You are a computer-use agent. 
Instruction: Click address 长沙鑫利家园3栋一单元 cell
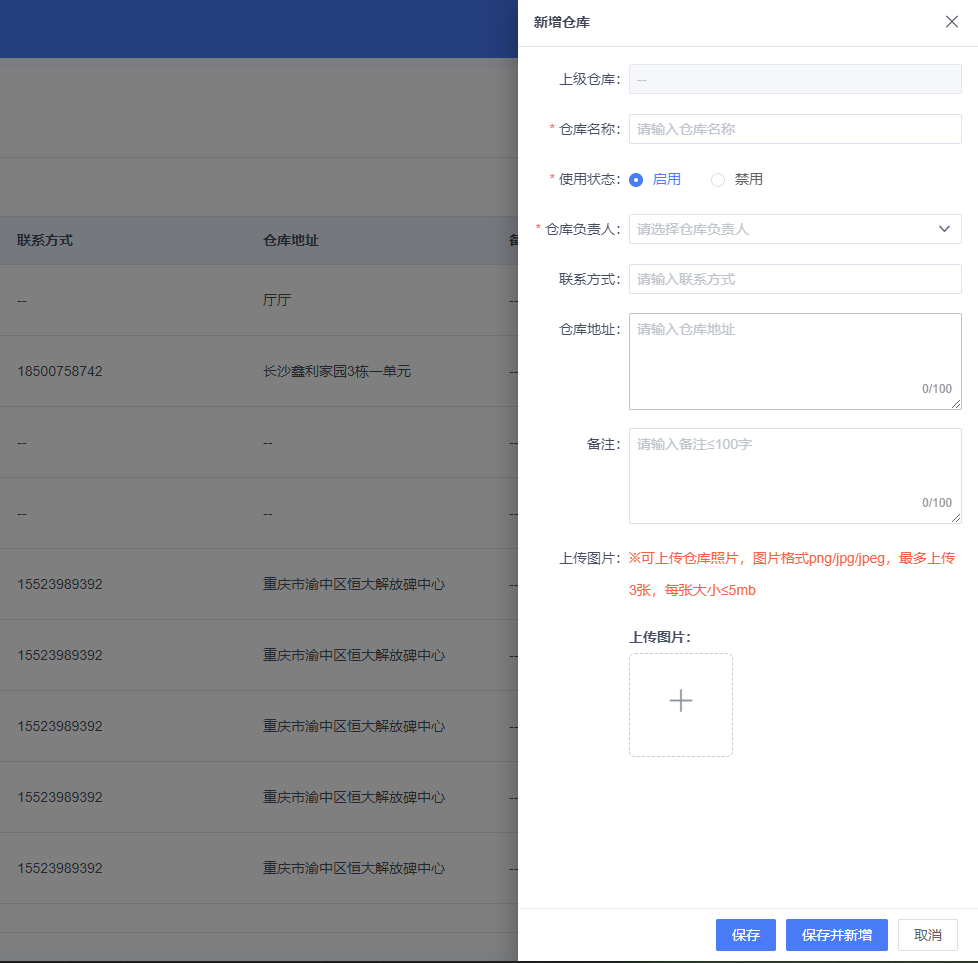point(337,371)
